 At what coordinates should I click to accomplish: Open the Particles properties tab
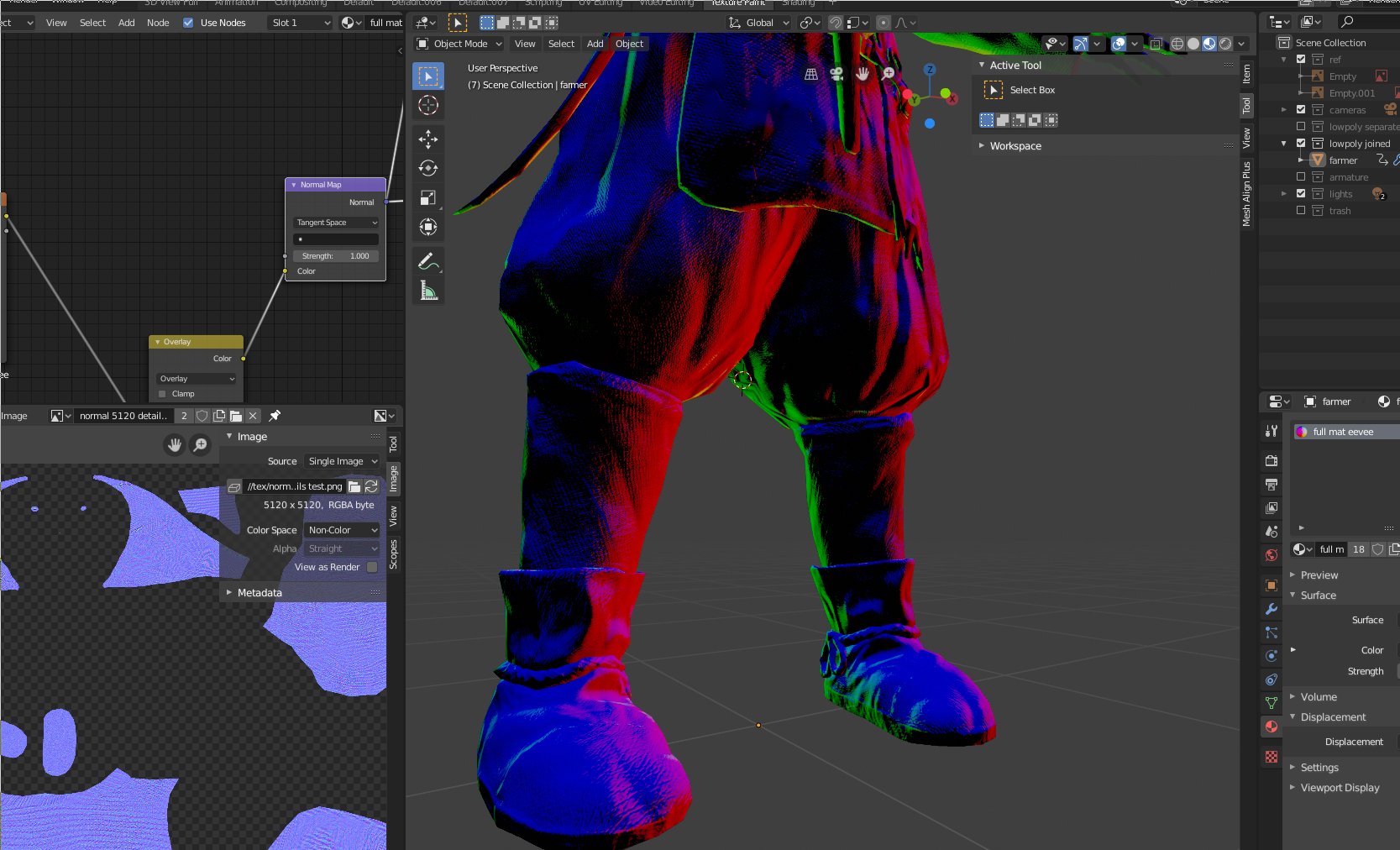[x=1272, y=632]
